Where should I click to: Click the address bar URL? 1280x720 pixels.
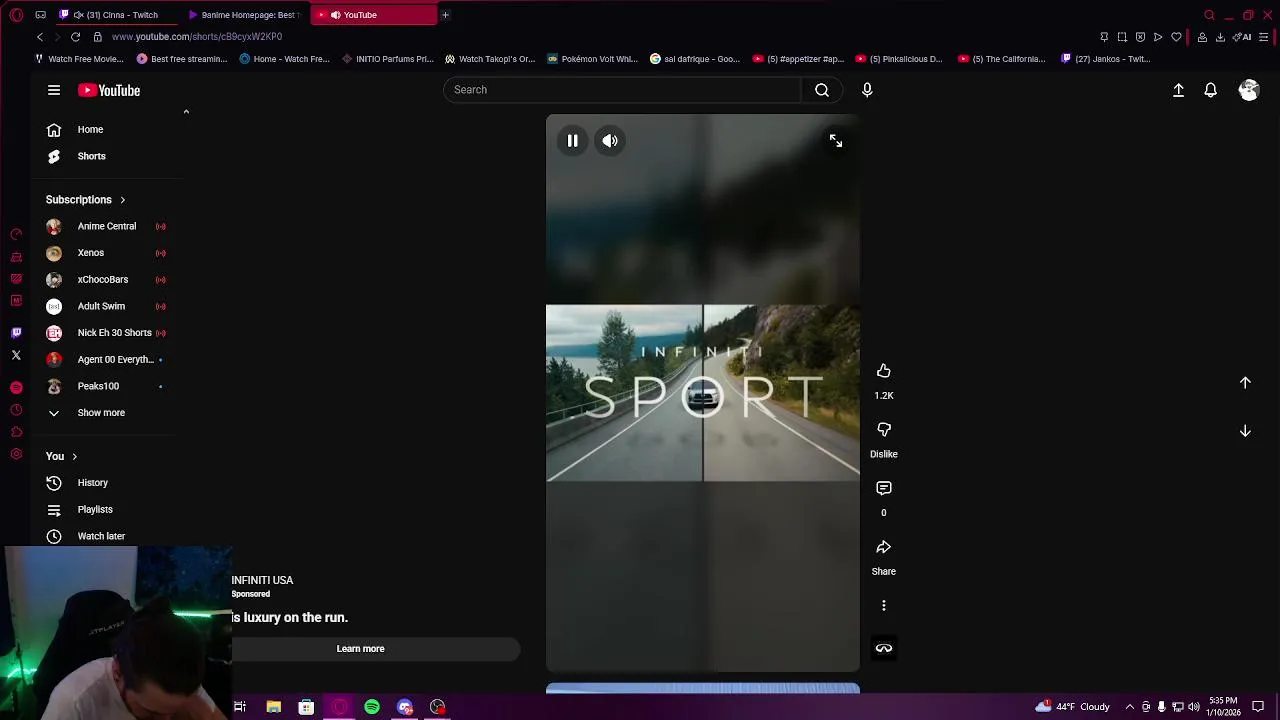[x=197, y=37]
